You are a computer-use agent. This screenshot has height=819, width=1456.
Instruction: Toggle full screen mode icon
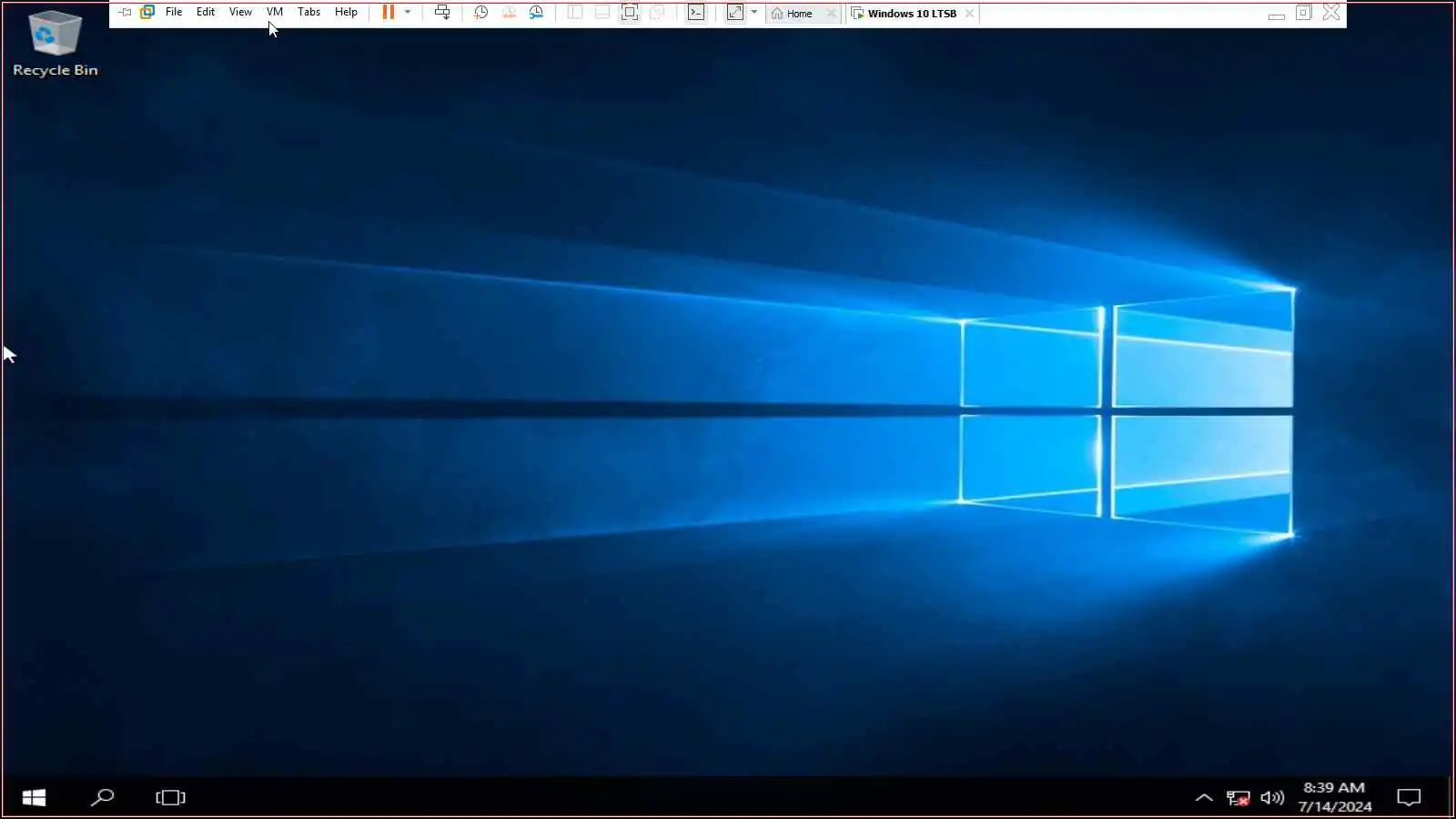630,12
